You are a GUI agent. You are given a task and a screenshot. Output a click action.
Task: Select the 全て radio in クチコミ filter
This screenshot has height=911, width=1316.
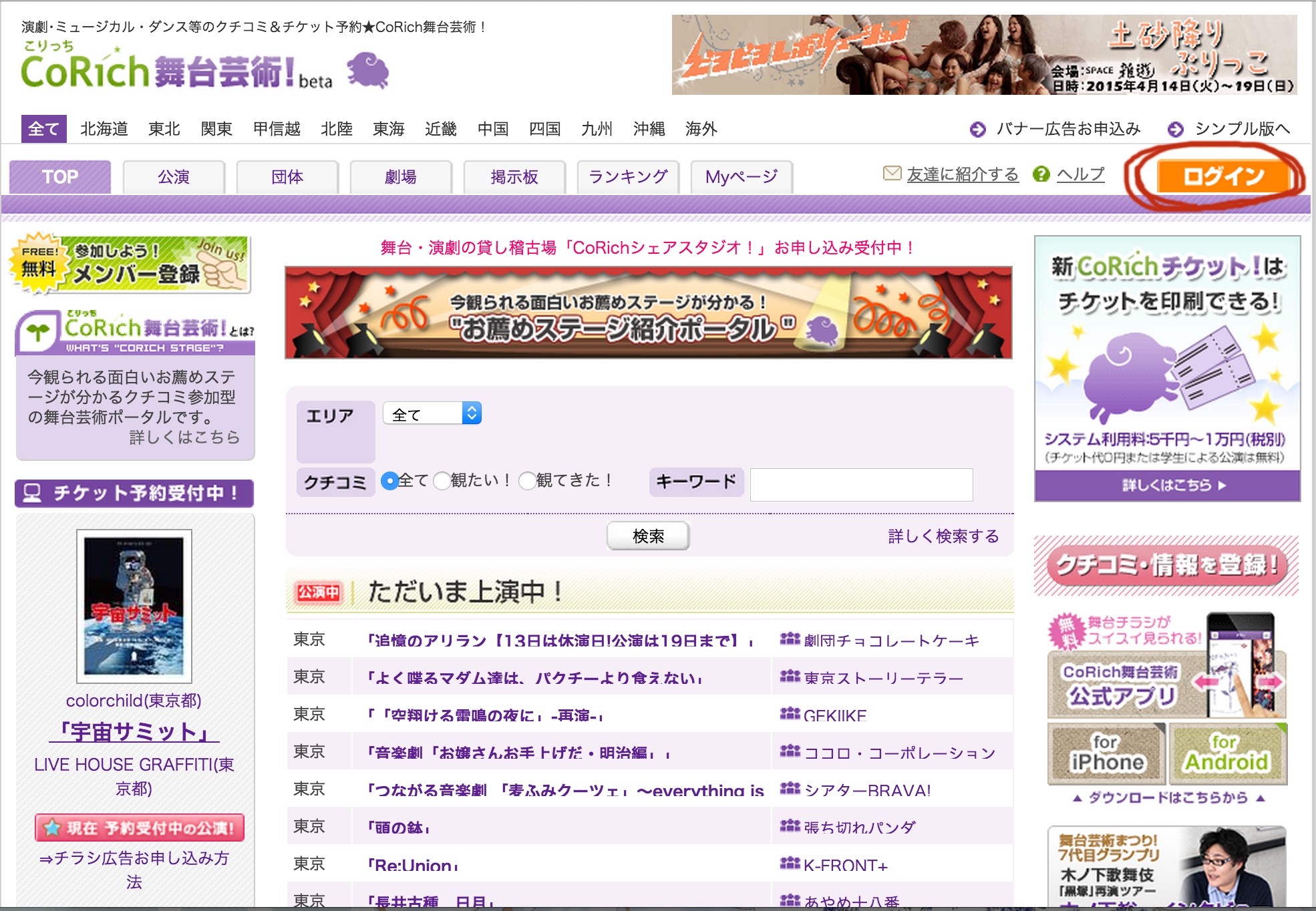389,481
